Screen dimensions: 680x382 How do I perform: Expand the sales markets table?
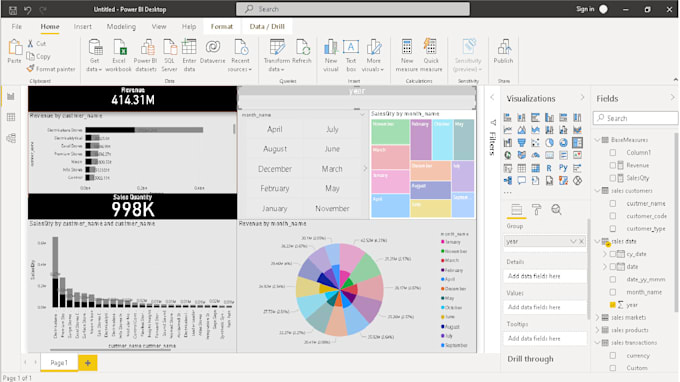click(x=598, y=317)
